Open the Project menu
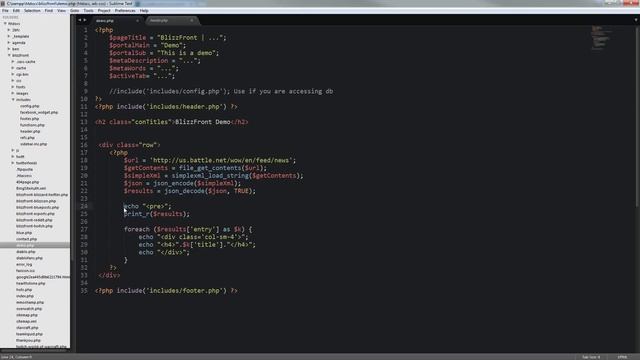This screenshot has width=640, height=360. pos(104,11)
